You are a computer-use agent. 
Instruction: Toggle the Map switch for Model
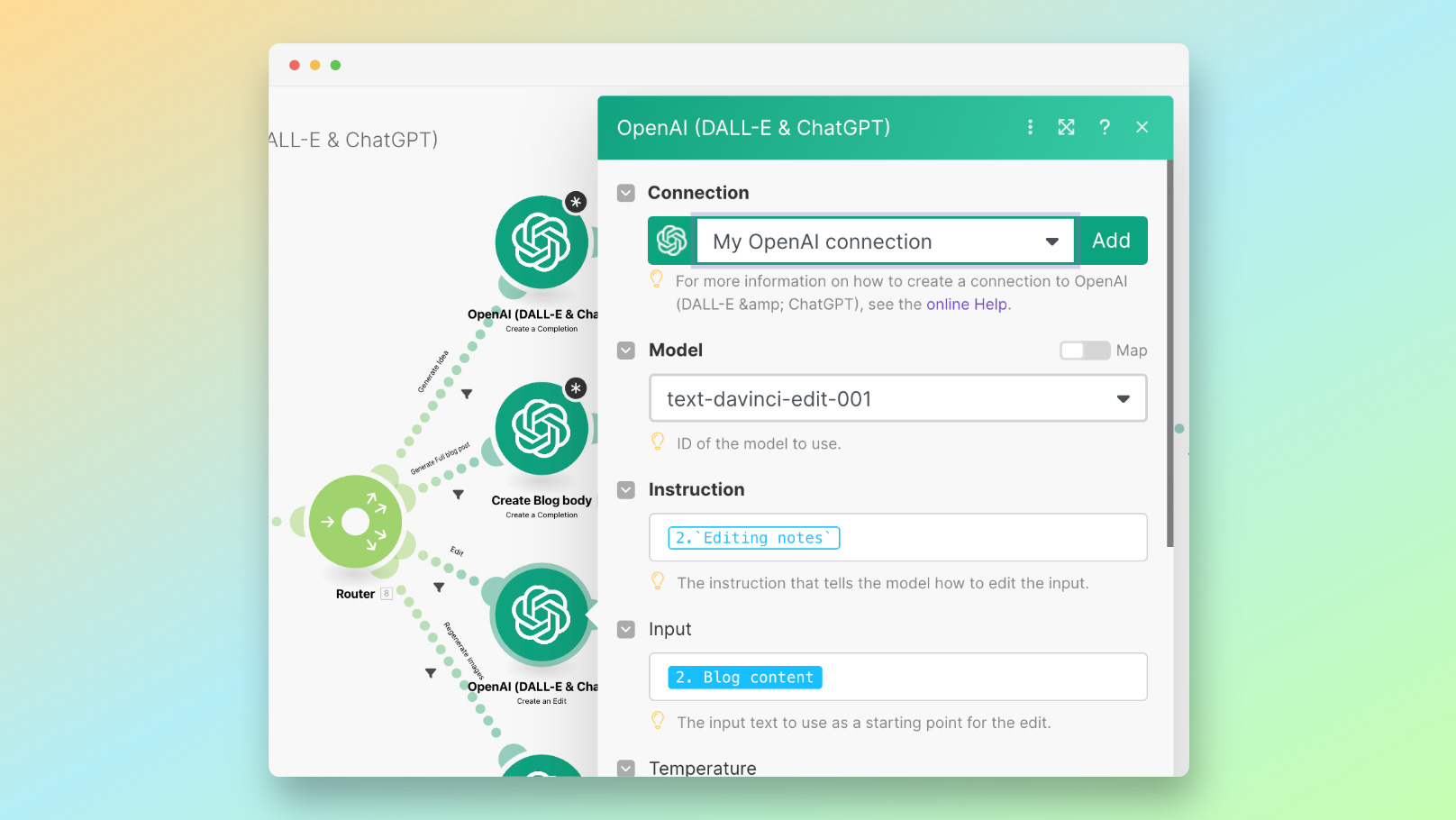click(1085, 351)
